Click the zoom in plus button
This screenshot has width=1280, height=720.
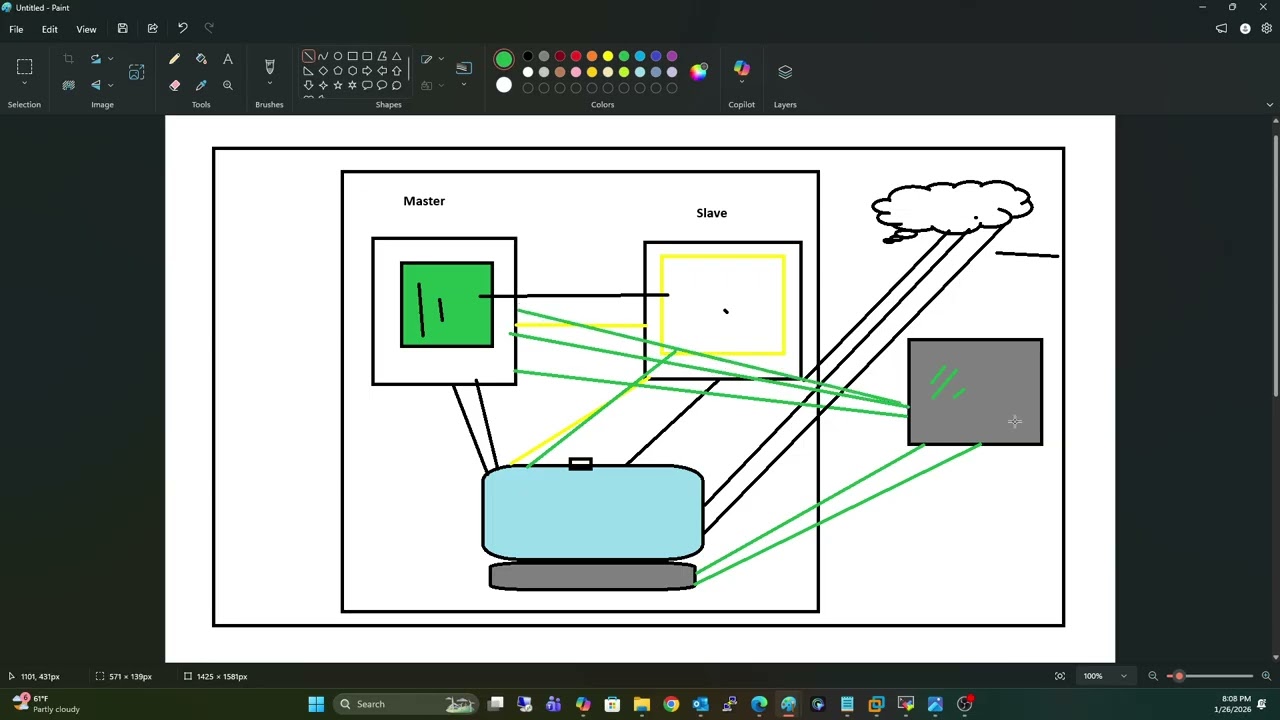[x=1266, y=676]
